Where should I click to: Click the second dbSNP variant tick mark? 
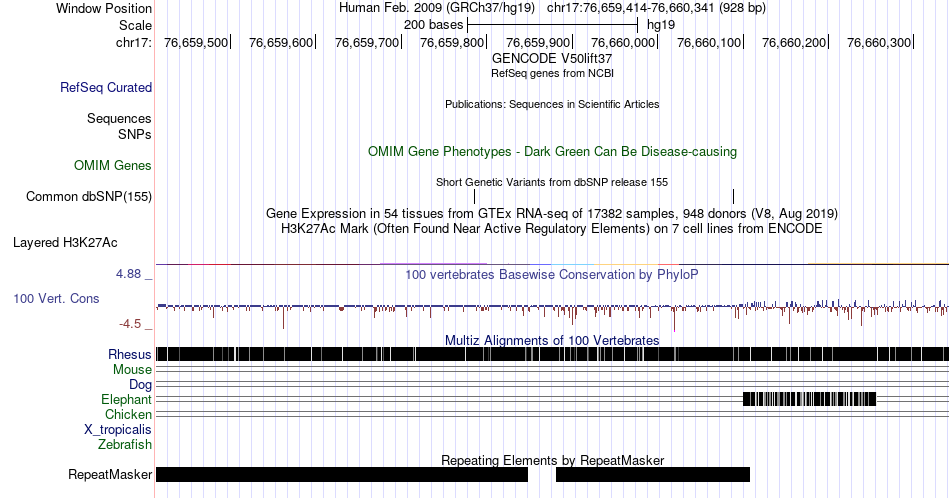(x=733, y=196)
